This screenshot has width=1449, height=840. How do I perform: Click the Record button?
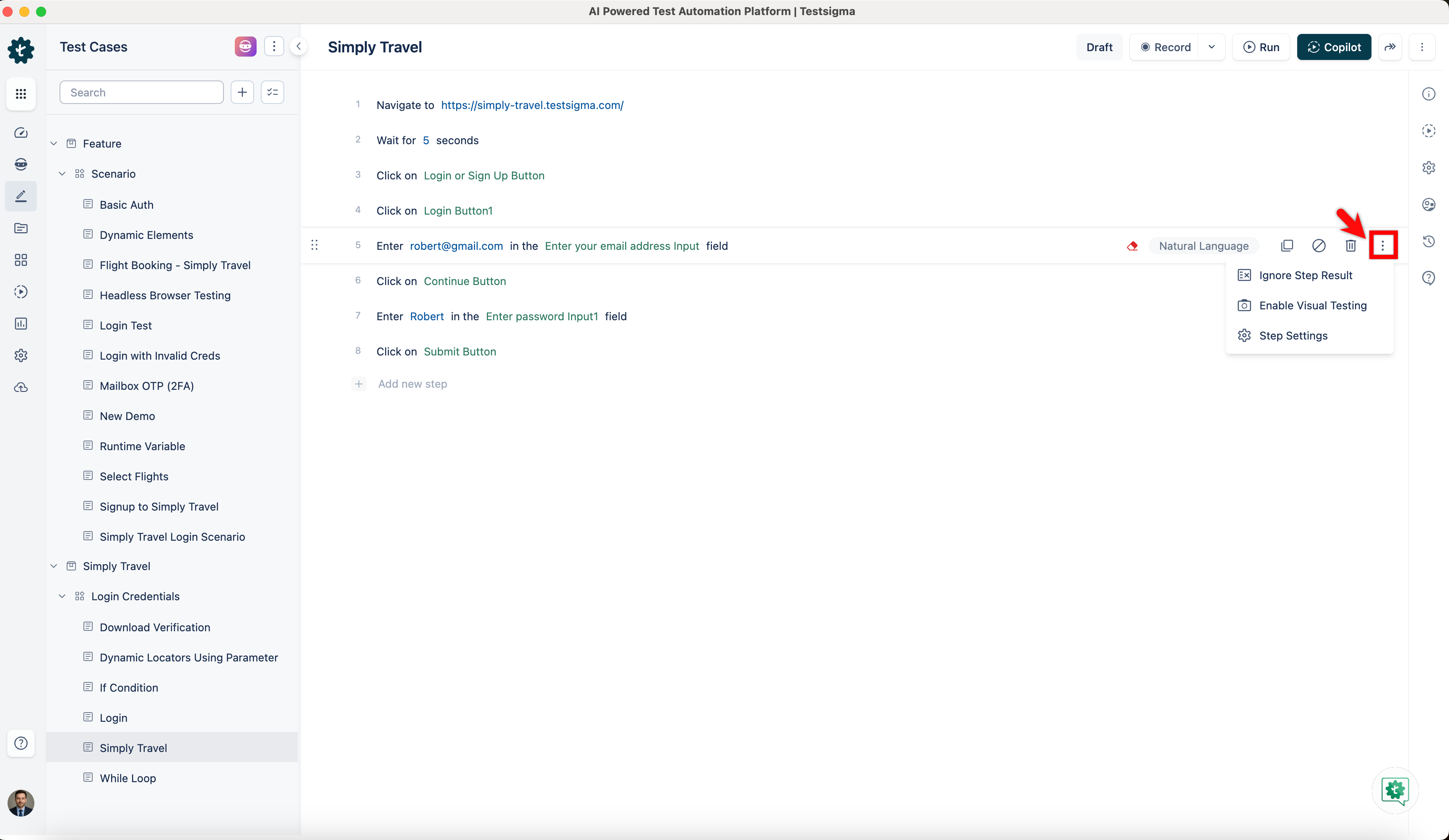pos(1165,47)
